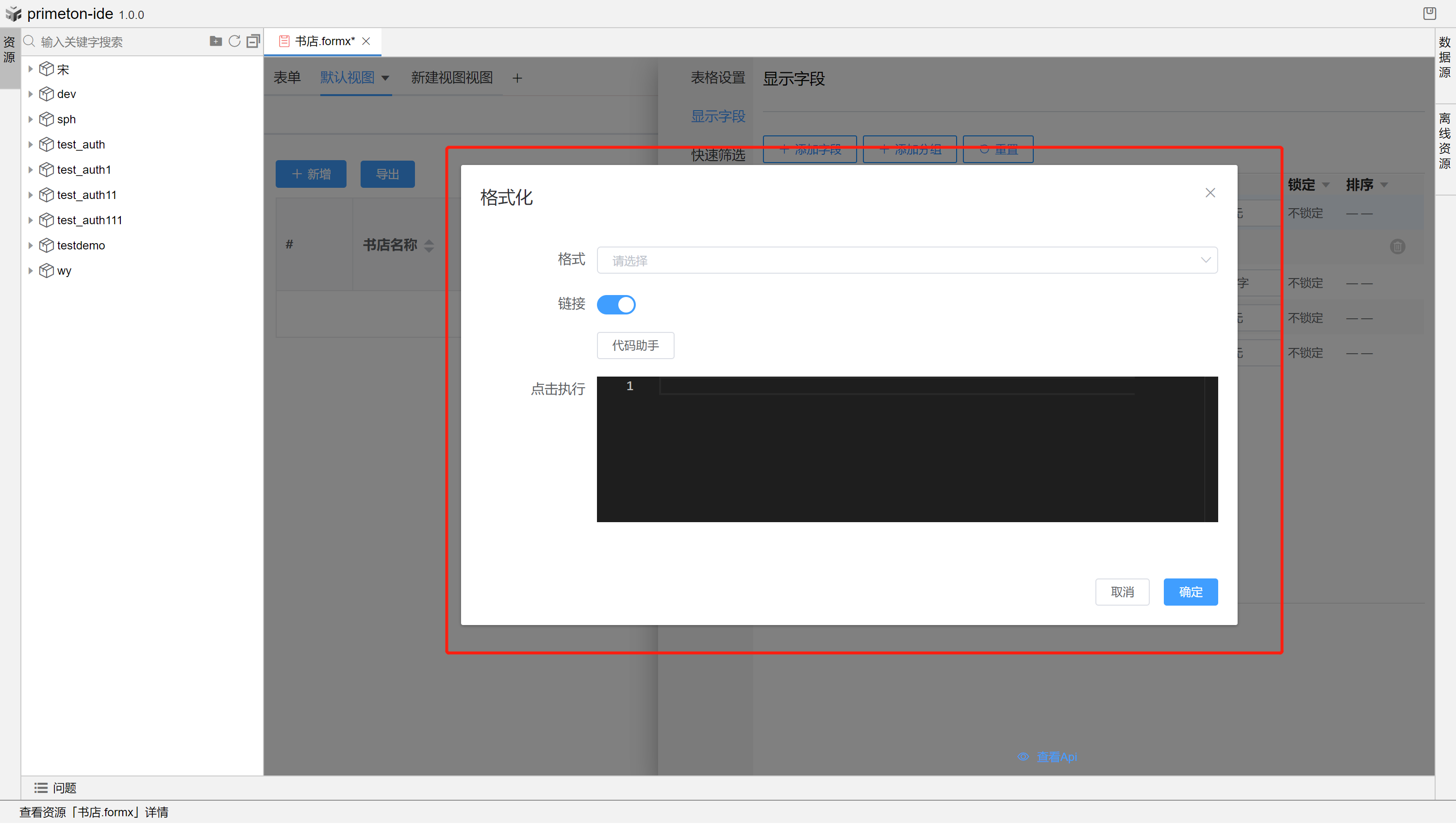Image resolution: width=1456 pixels, height=824 pixels.
Task: Click the eye icon beside 查看Api
Action: pyautogui.click(x=1023, y=757)
